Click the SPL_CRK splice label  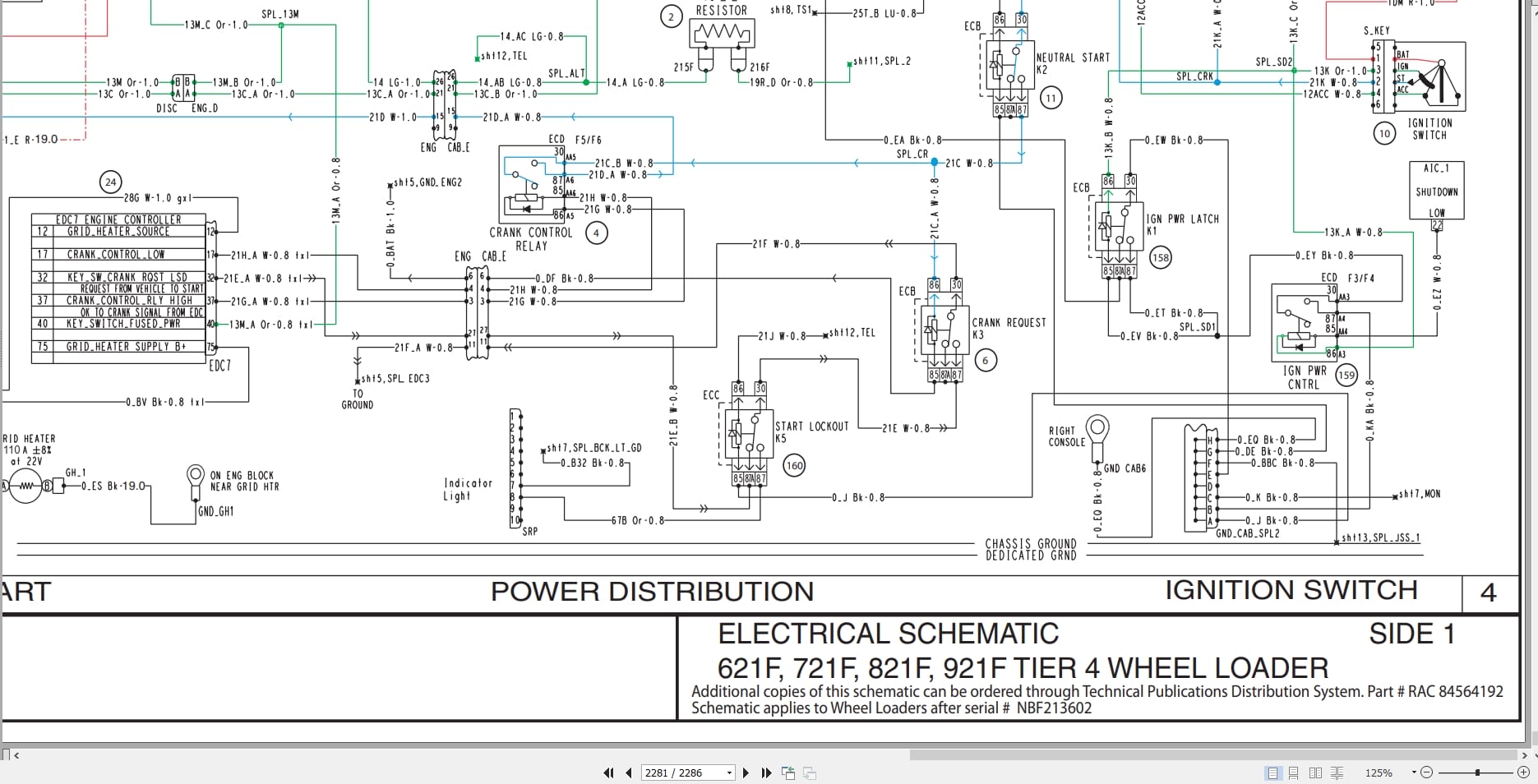1194,76
